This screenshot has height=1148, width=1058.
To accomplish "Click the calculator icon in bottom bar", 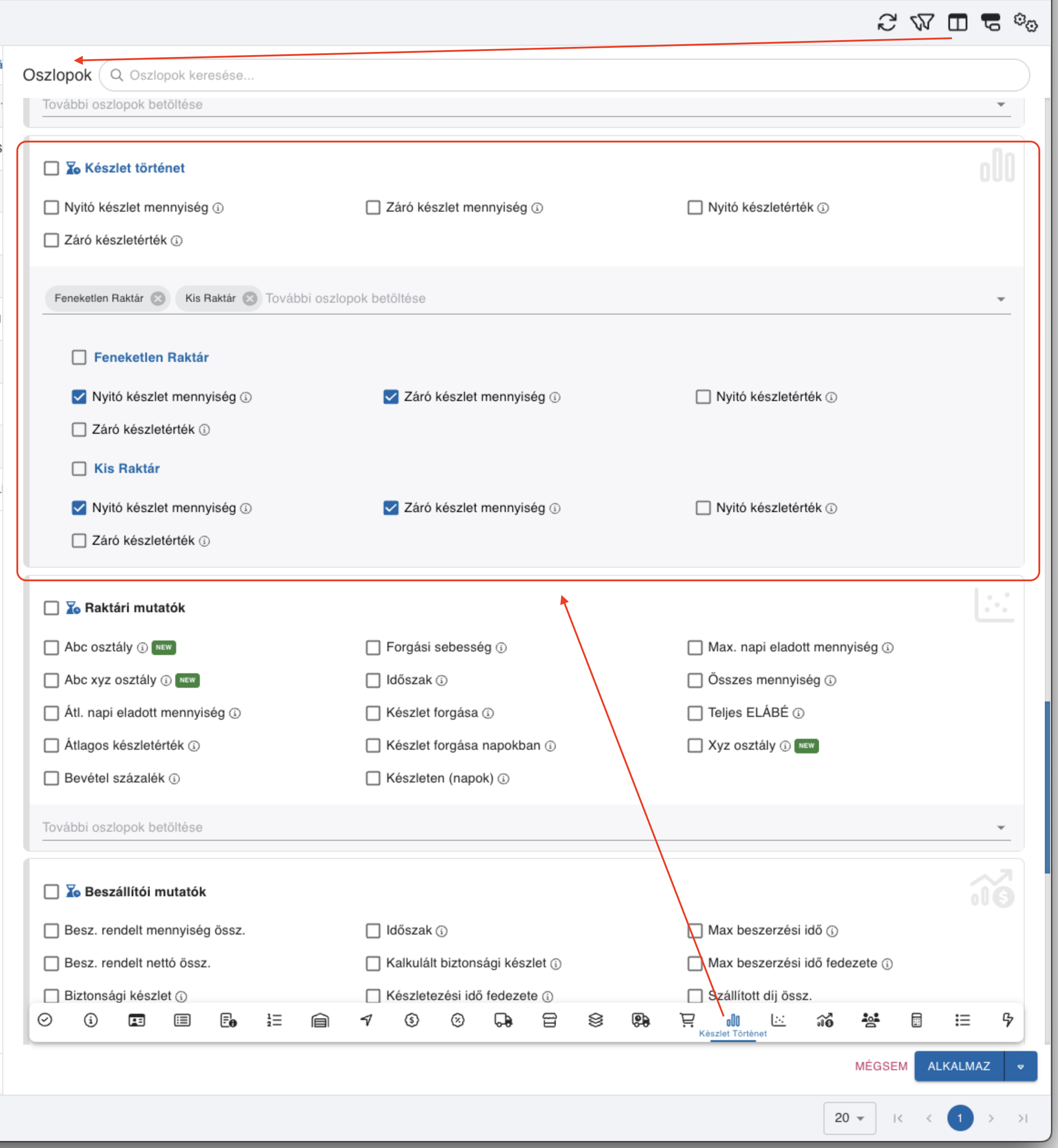I will click(916, 1020).
